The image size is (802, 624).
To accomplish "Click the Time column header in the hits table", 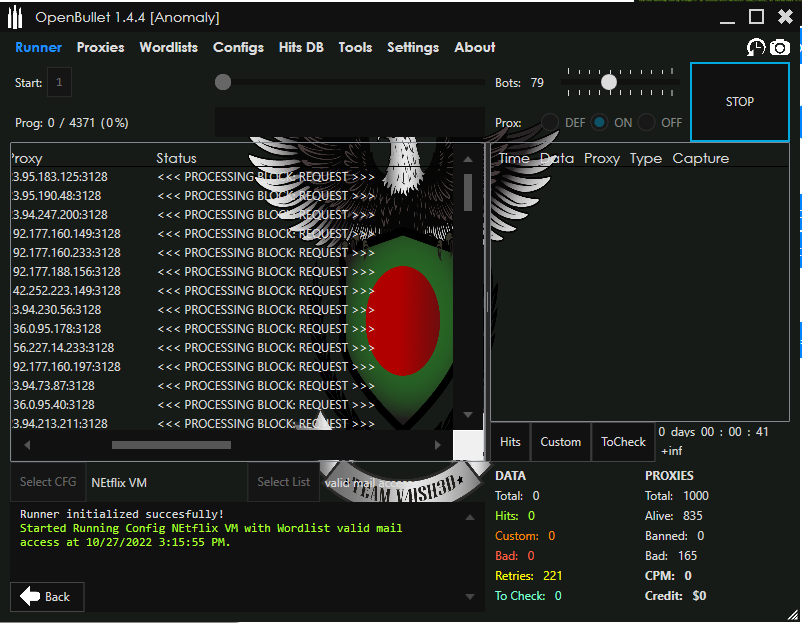I will 514,159.
